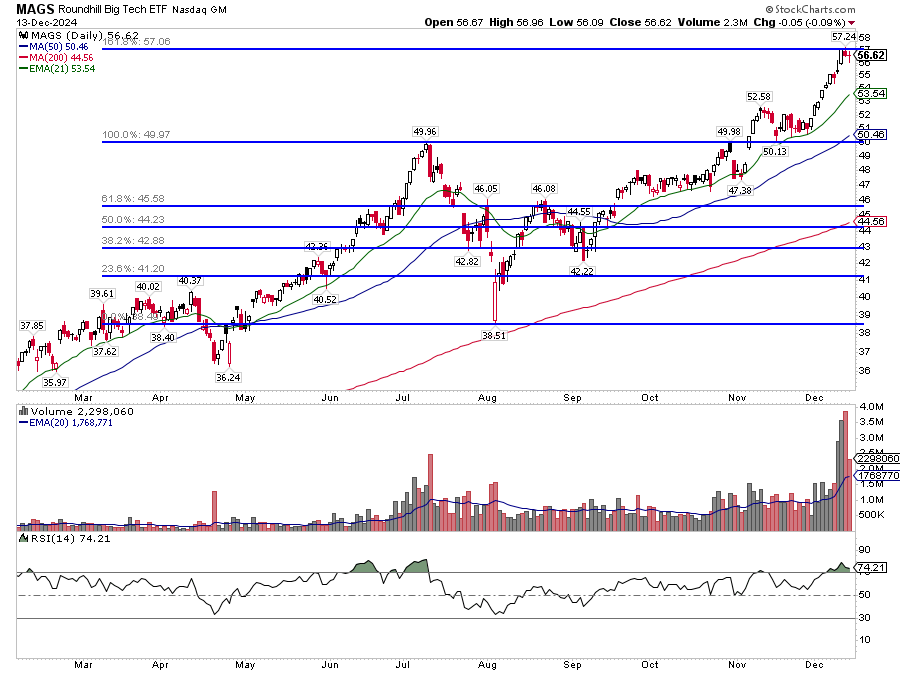Screen dimensions: 900x673
Task: Click the Close 56.62 header value
Action: [641, 22]
